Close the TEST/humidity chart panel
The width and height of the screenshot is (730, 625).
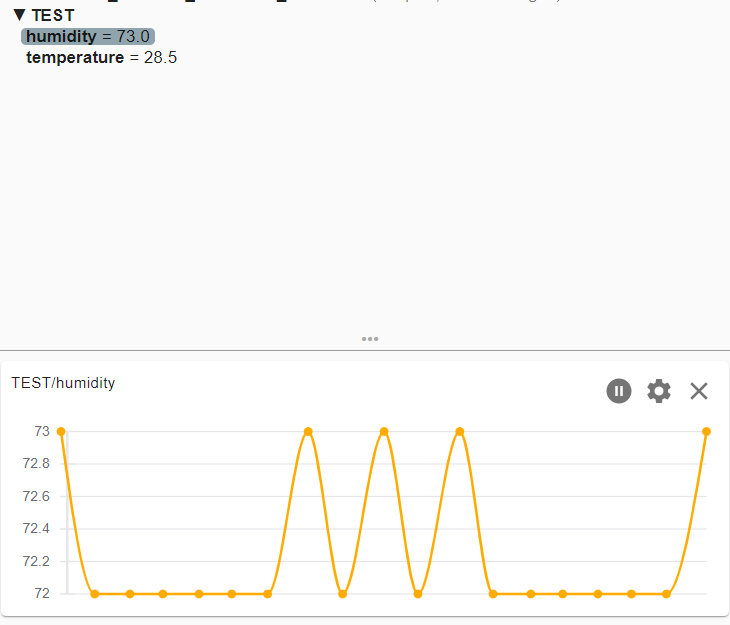[699, 391]
